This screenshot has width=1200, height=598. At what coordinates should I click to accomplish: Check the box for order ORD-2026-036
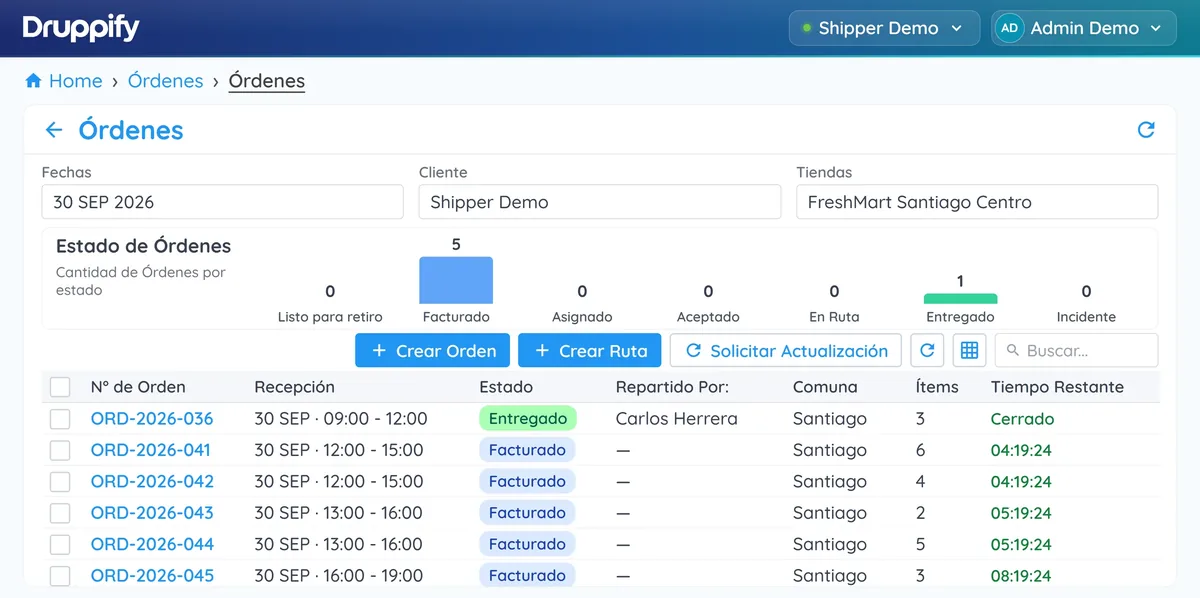60,419
